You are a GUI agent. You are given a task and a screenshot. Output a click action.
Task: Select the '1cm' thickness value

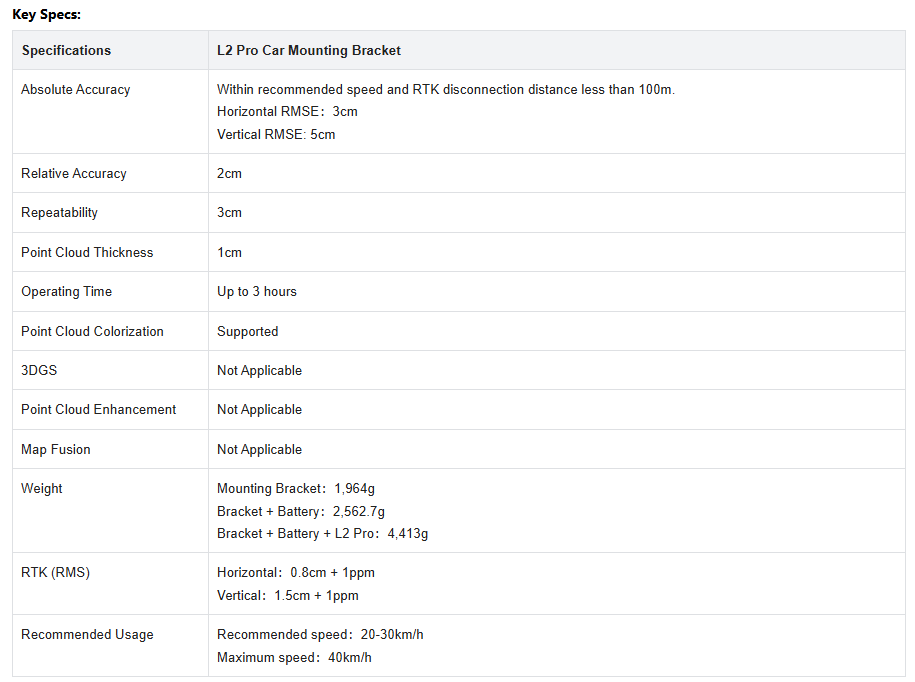(229, 253)
